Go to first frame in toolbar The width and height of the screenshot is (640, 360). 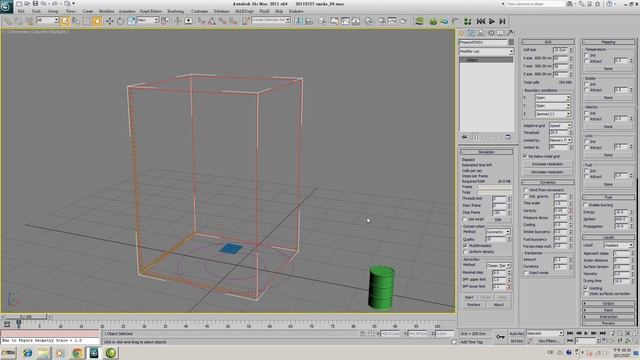[x=481, y=21]
